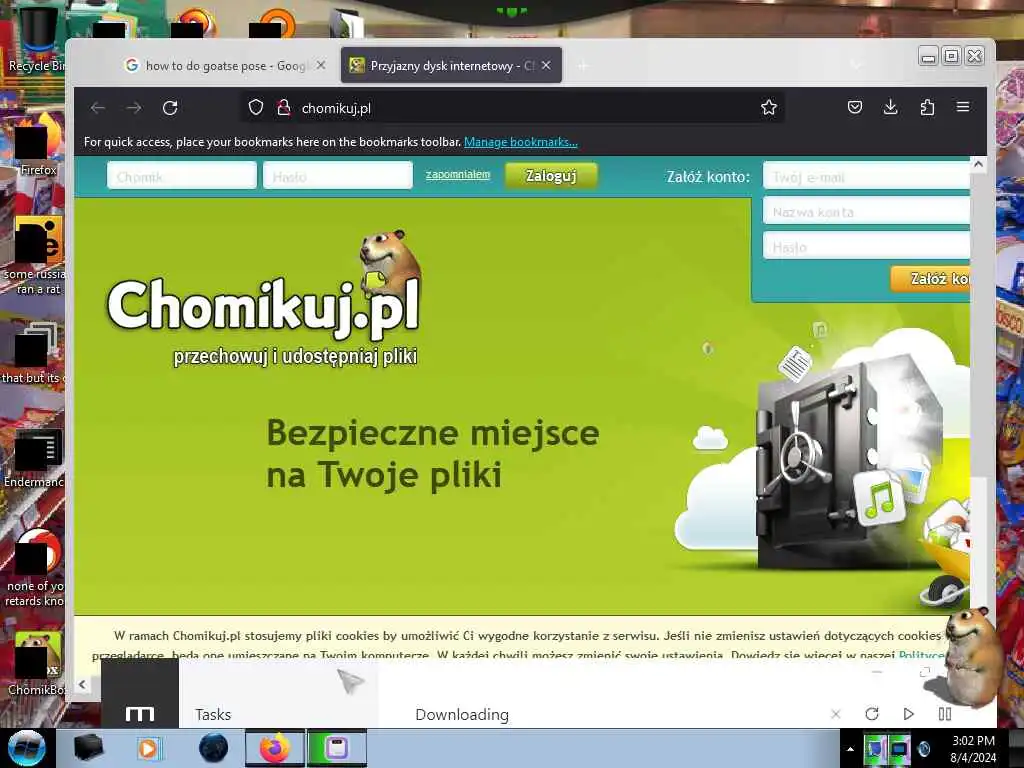Open the Recycle Bin desktop icon

coord(37,37)
